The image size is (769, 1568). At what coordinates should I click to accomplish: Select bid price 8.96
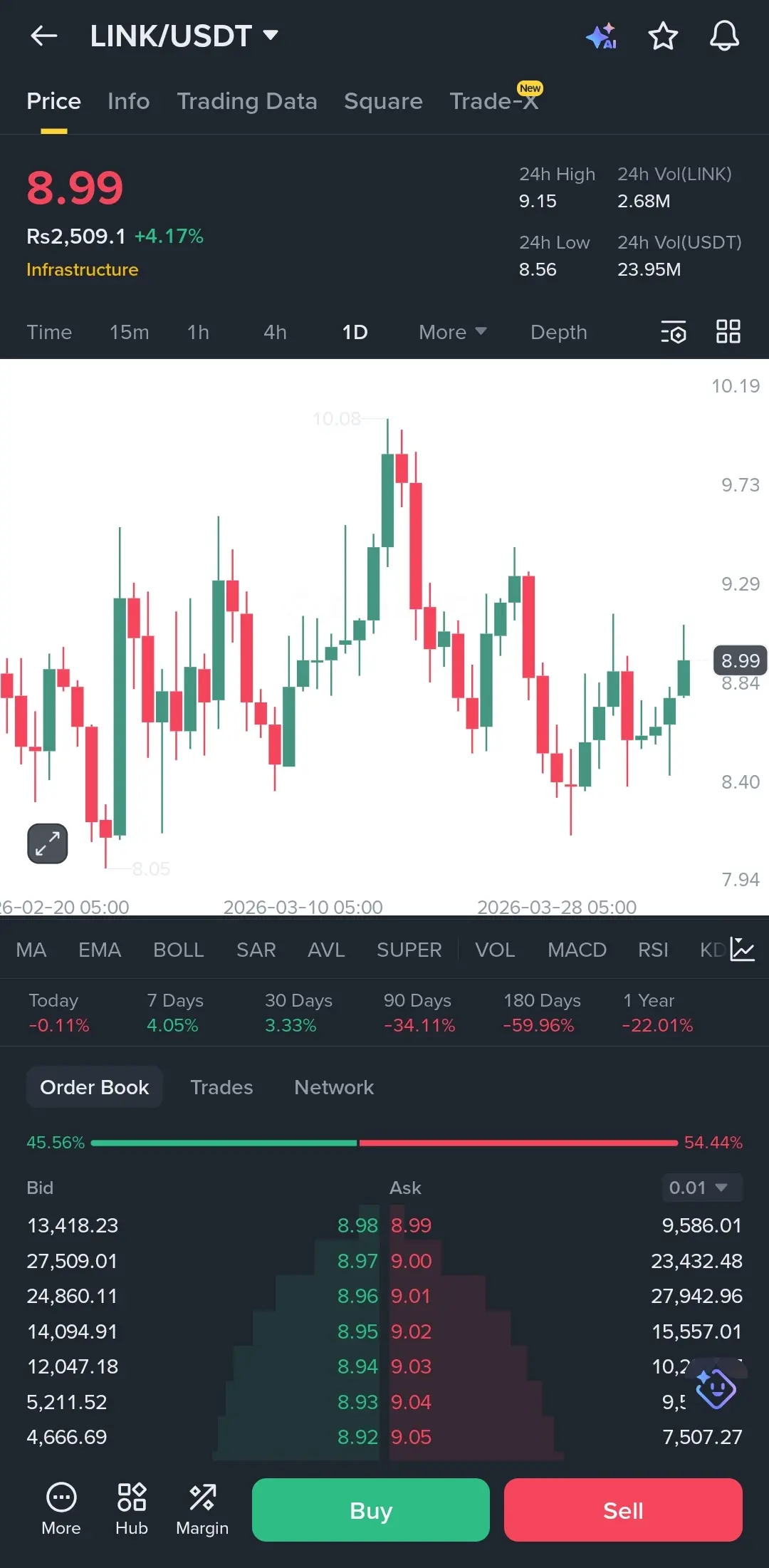click(357, 1296)
